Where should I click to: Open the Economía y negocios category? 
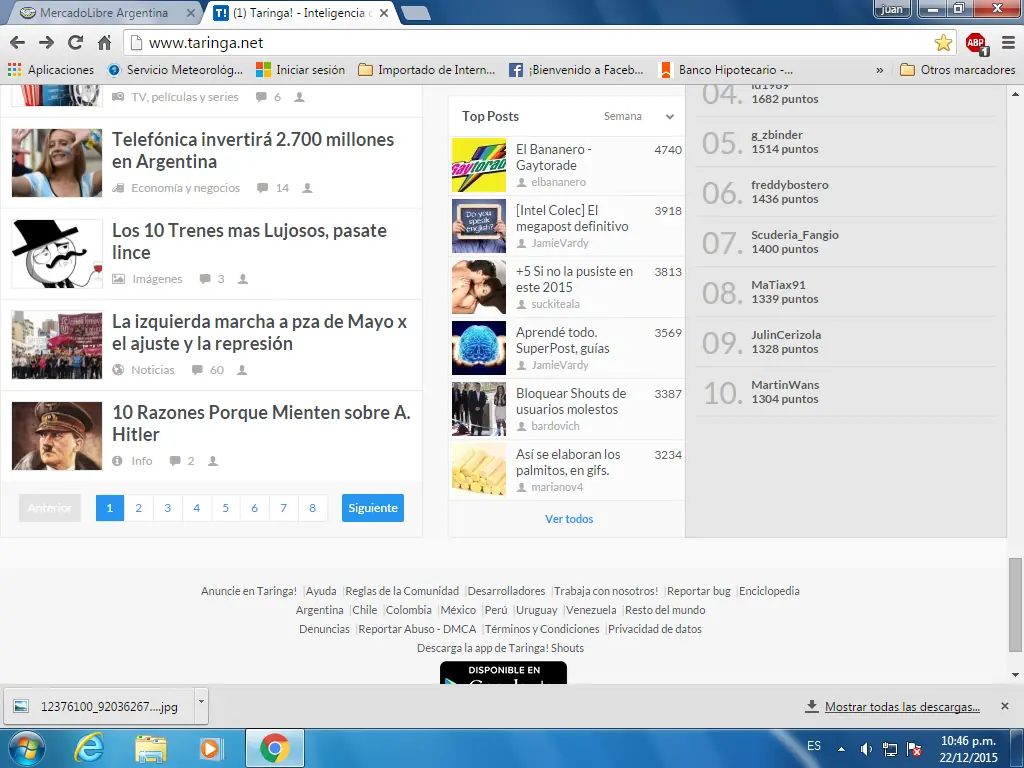point(185,188)
